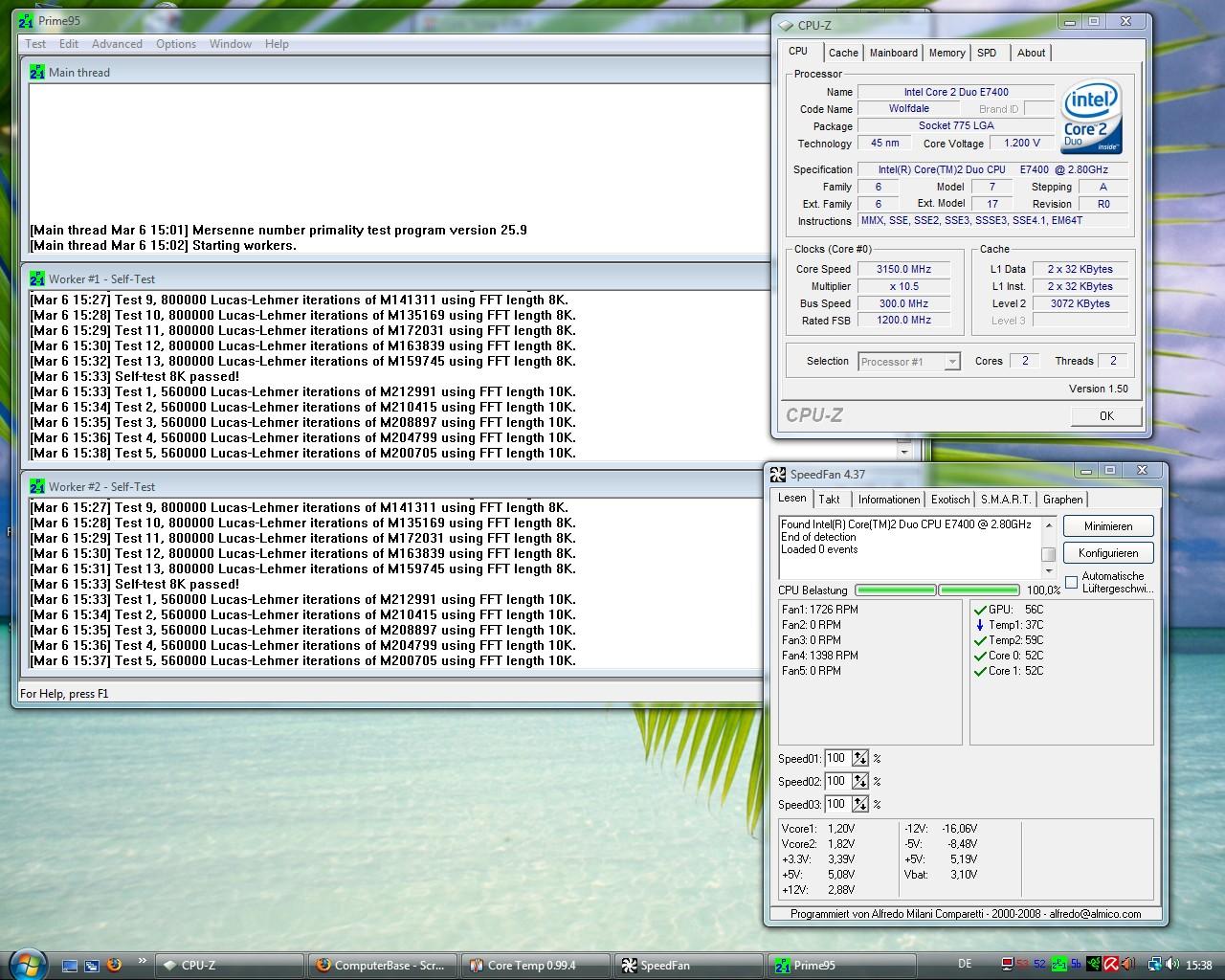Switch to the S.M.A.R.T. tab in SpeedFan

1005,500
